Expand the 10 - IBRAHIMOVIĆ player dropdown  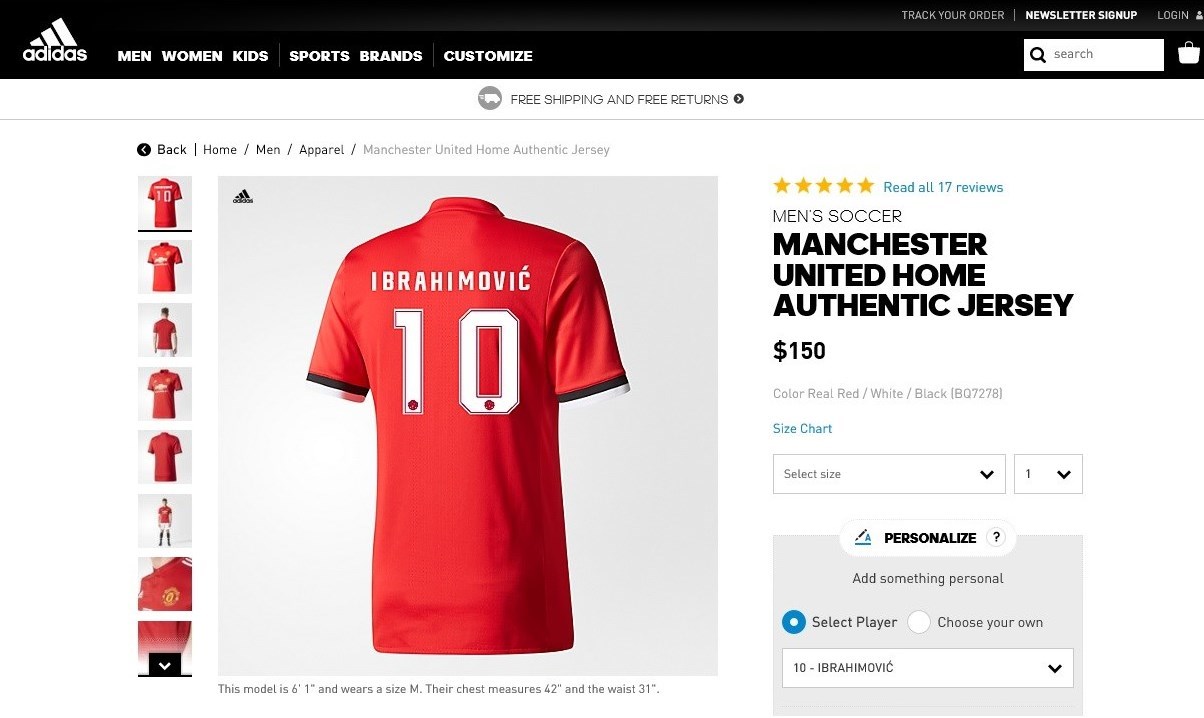(x=927, y=668)
